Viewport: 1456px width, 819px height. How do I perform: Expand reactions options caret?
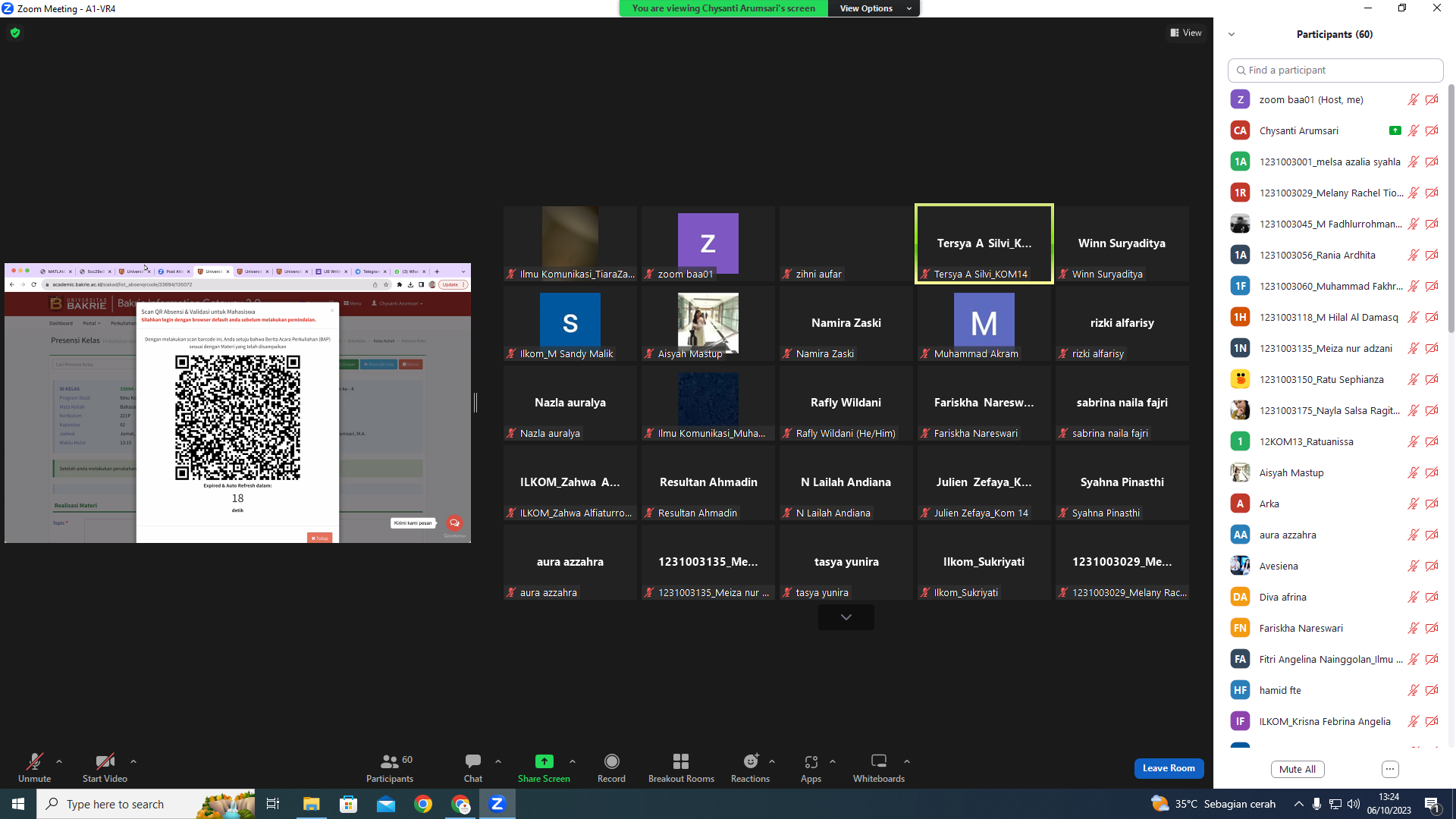pos(772,761)
